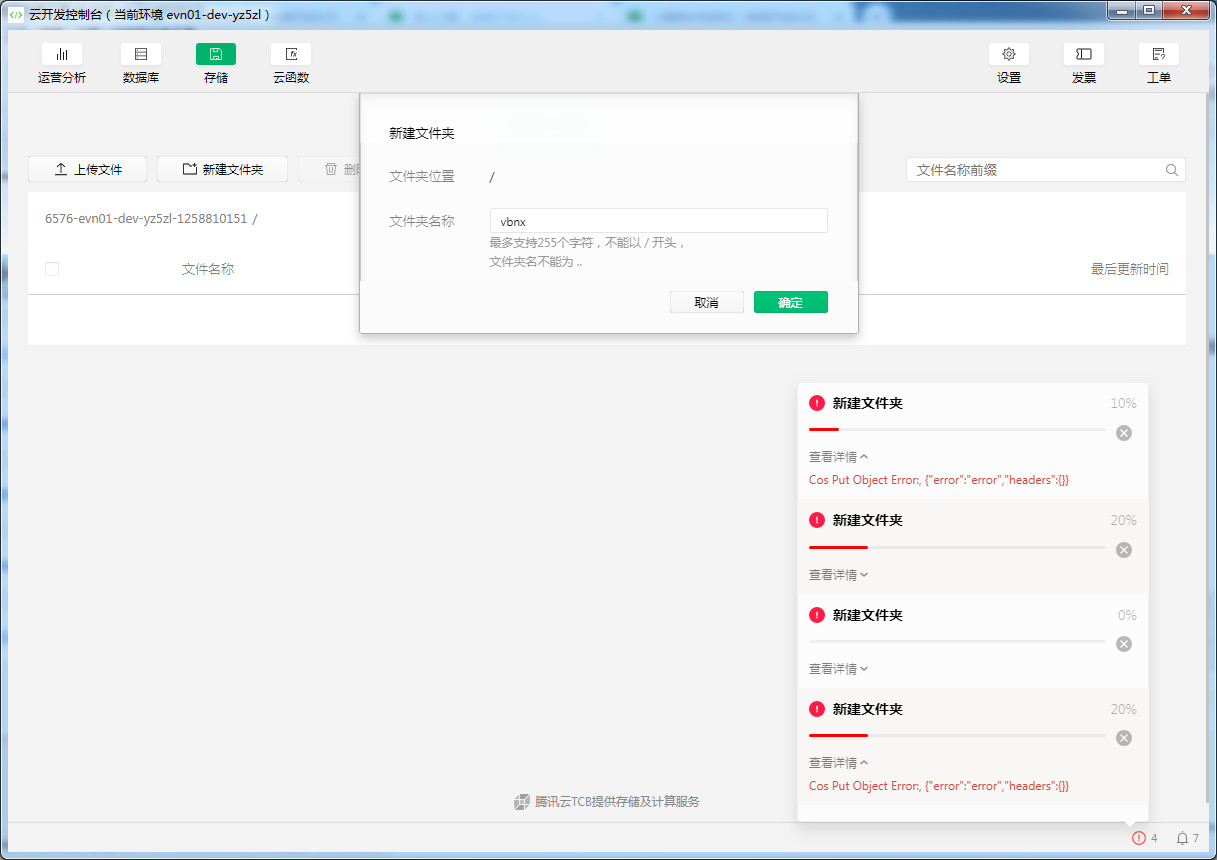Open the 设置 settings gear icon
Screen dimensions: 1217x860
[1008, 55]
